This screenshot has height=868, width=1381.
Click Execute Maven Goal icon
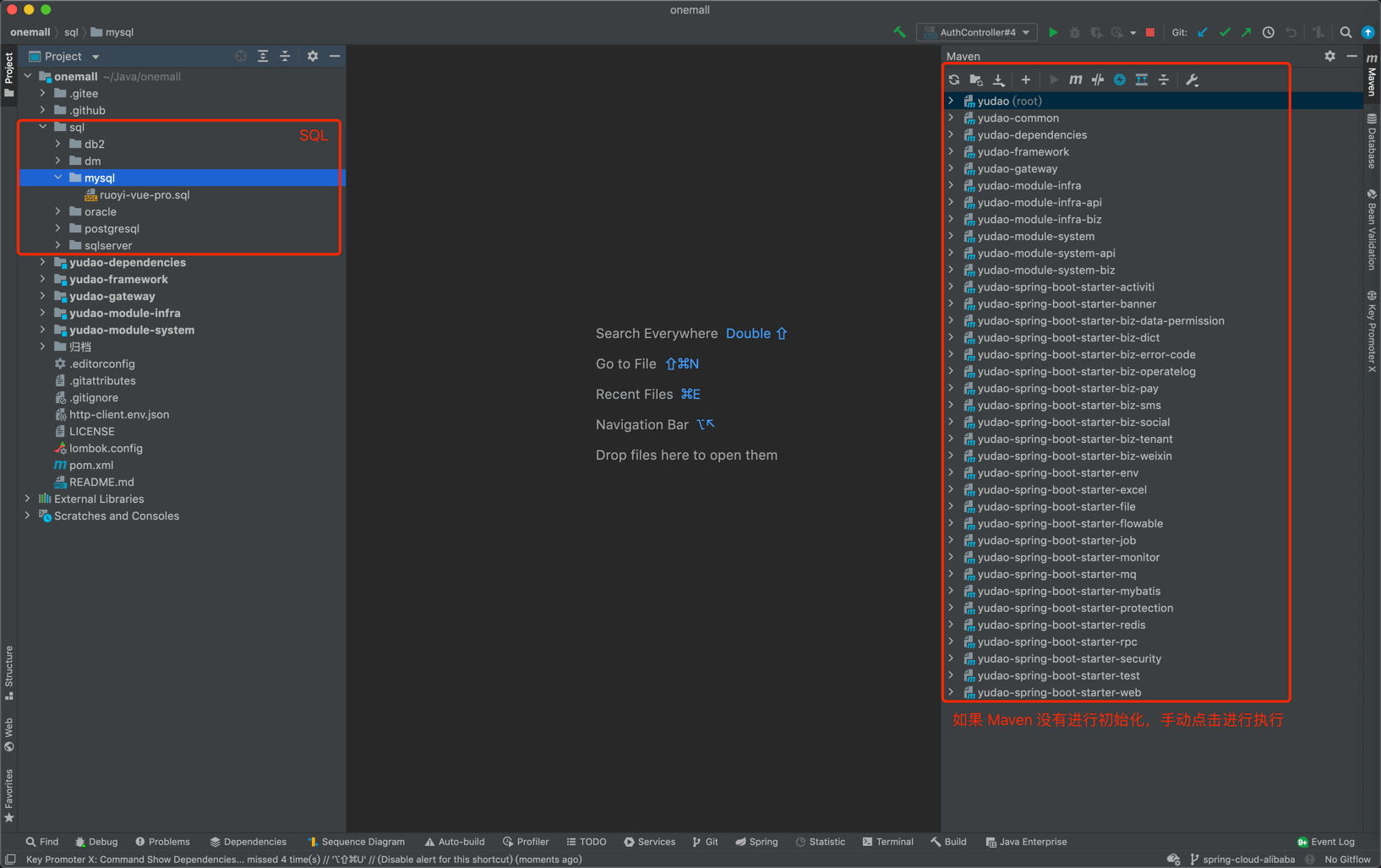tap(1075, 79)
